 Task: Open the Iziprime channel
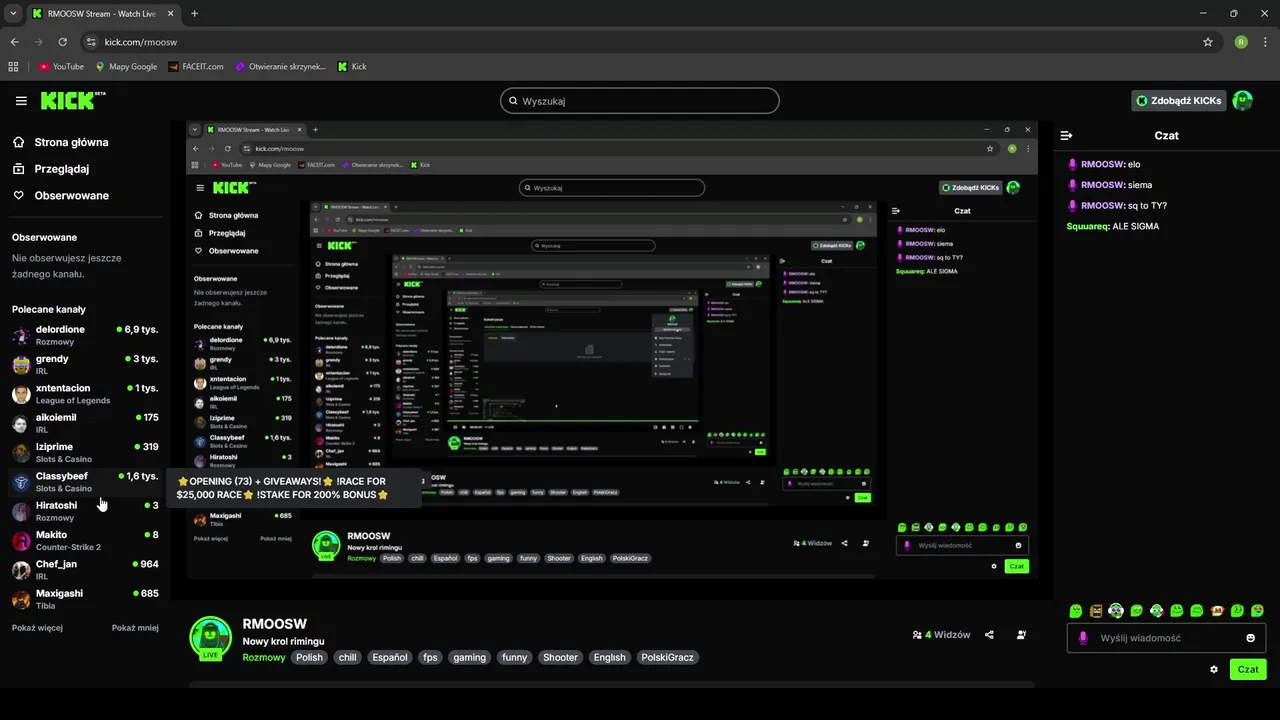click(x=85, y=452)
